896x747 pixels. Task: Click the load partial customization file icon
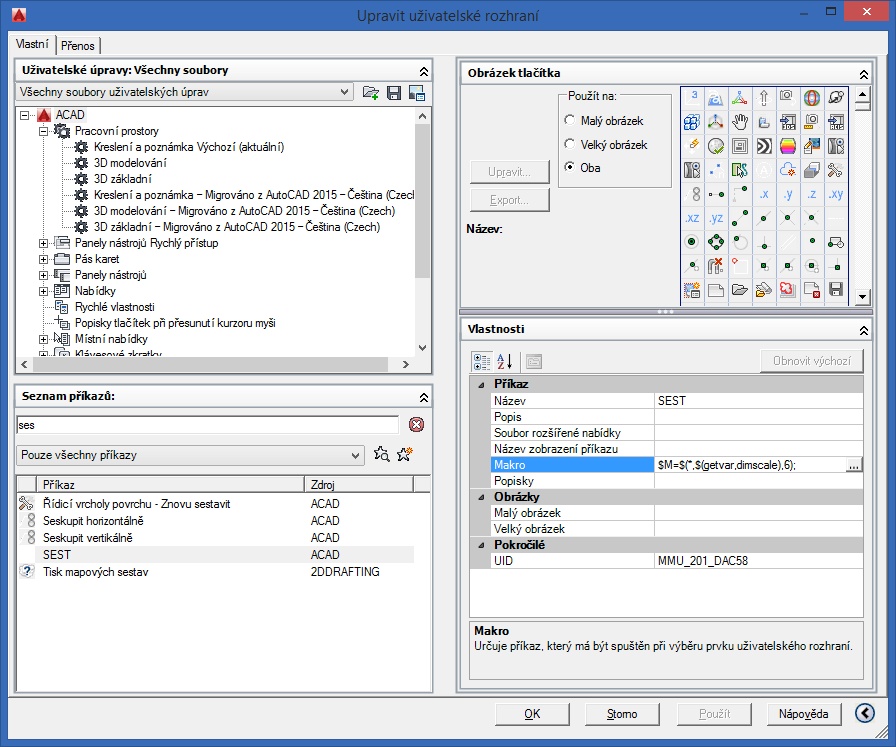[371, 92]
